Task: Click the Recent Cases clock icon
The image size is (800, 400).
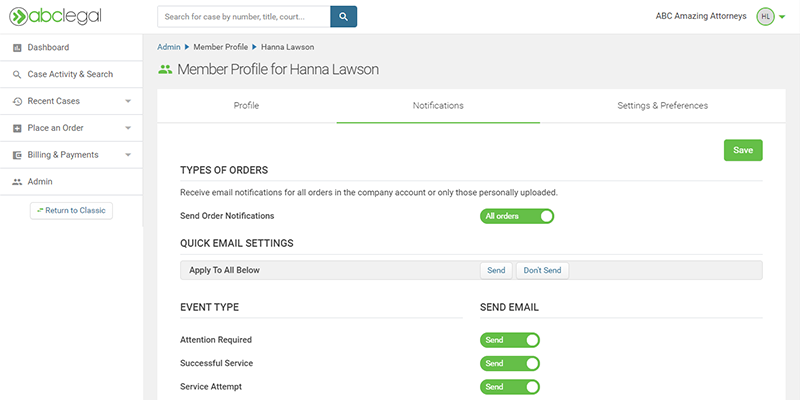Action: [17, 102]
